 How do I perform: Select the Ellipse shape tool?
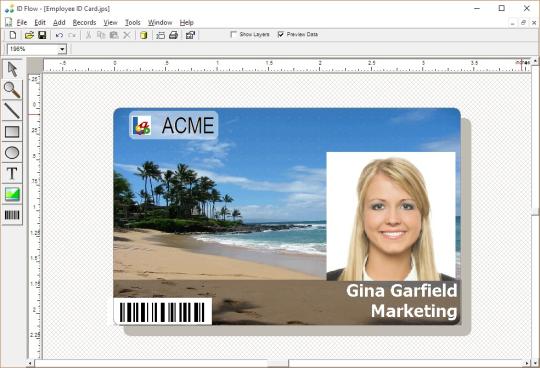click(12, 153)
